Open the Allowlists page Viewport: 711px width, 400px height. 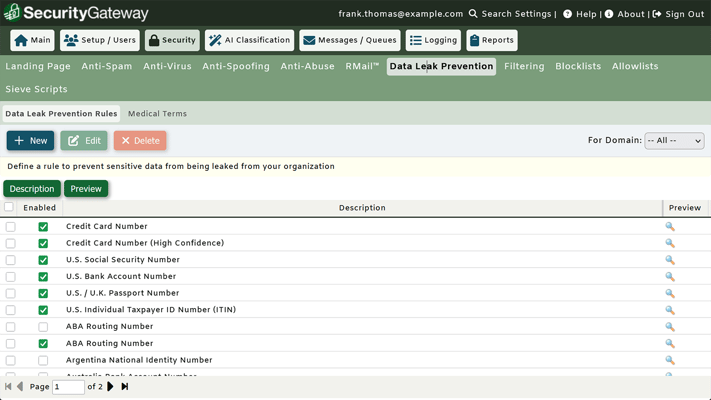pos(635,66)
